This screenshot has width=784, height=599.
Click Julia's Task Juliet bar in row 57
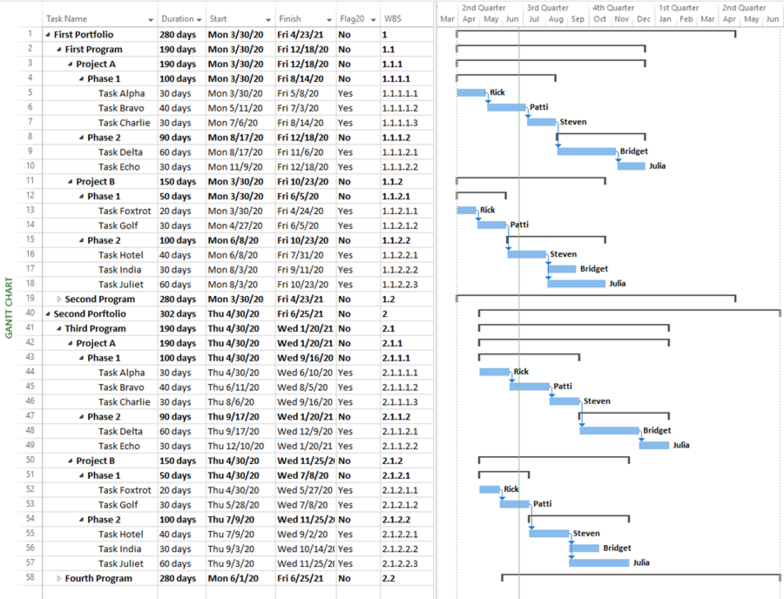point(599,562)
